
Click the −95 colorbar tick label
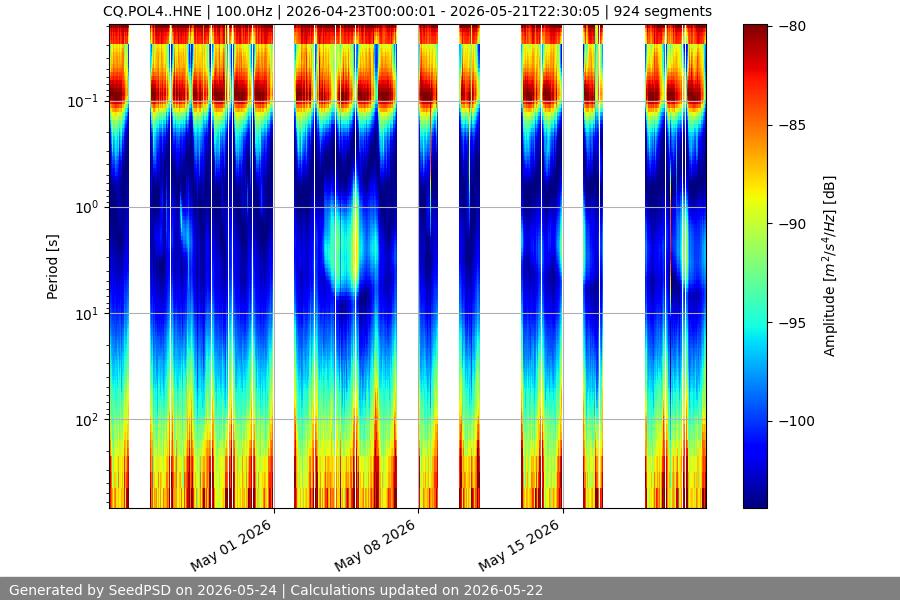pyautogui.click(x=793, y=323)
